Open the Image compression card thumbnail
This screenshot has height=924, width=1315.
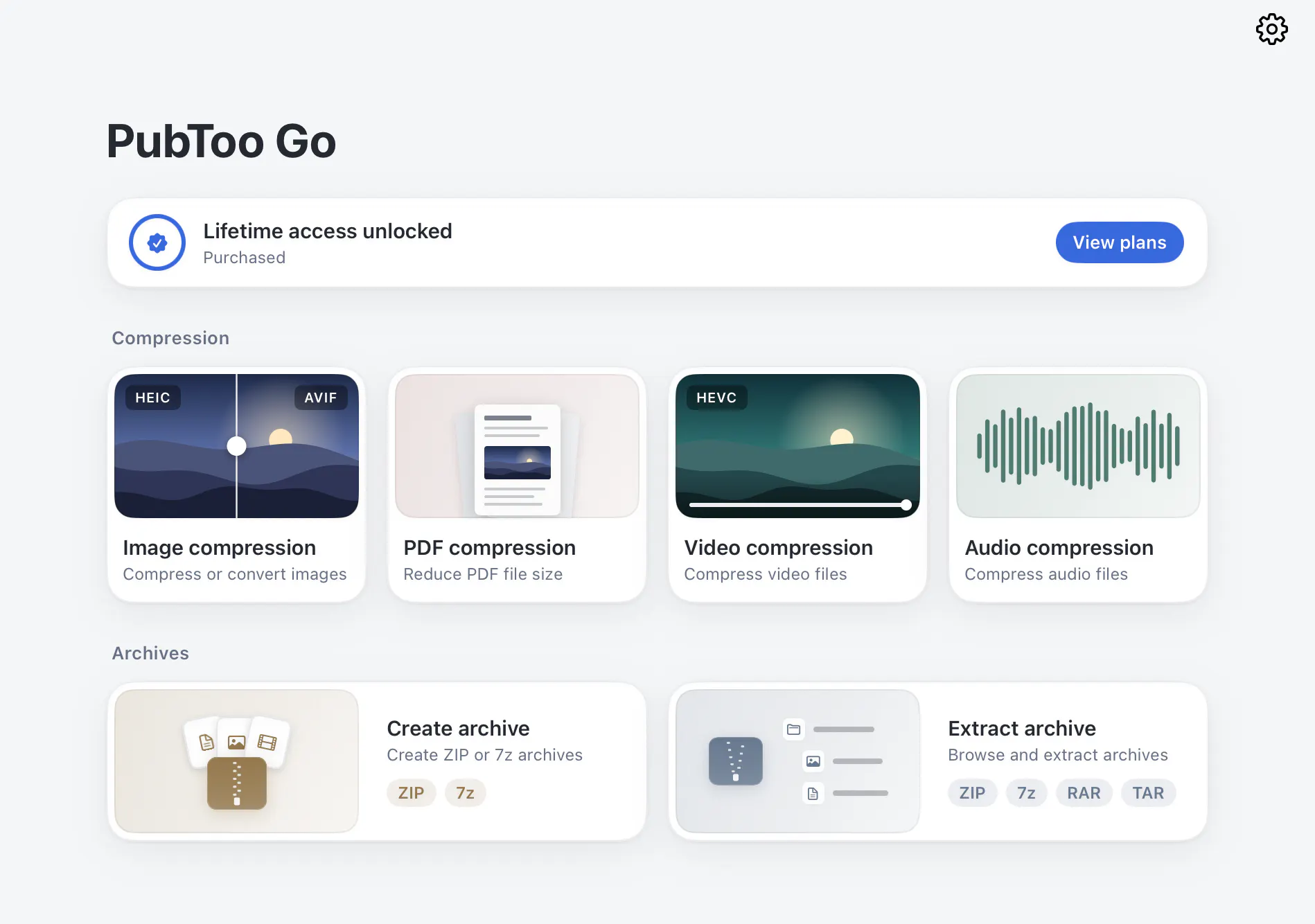(236, 446)
